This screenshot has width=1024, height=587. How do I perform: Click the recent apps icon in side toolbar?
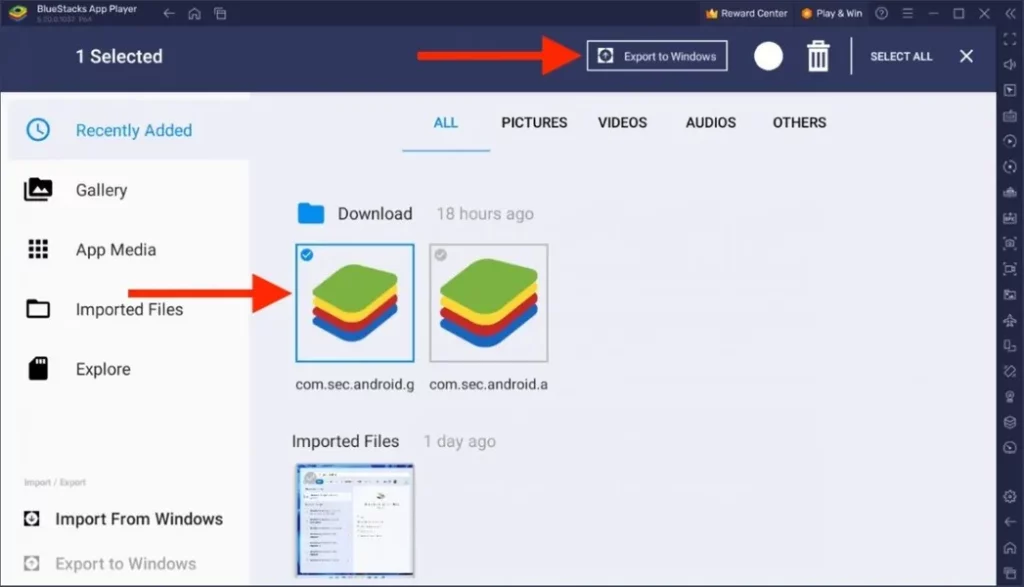point(1010,573)
